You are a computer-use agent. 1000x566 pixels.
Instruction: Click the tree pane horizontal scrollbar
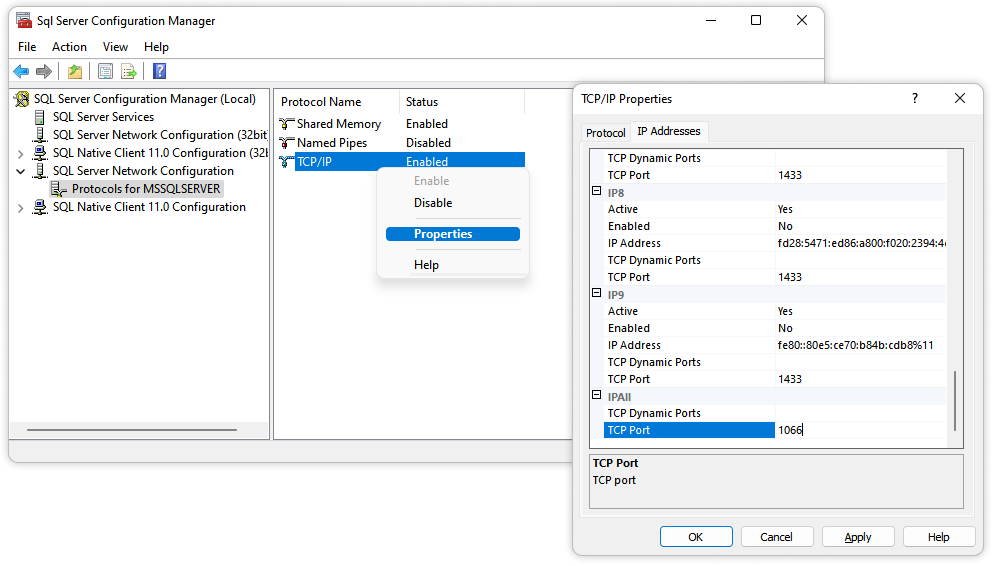click(131, 430)
